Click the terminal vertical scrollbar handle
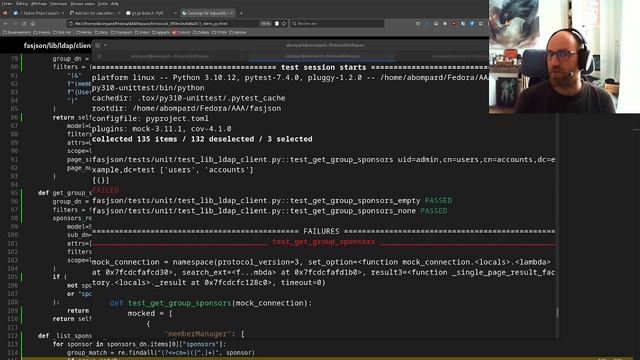The height and width of the screenshot is (360, 640). pyautogui.click(x=557, y=312)
